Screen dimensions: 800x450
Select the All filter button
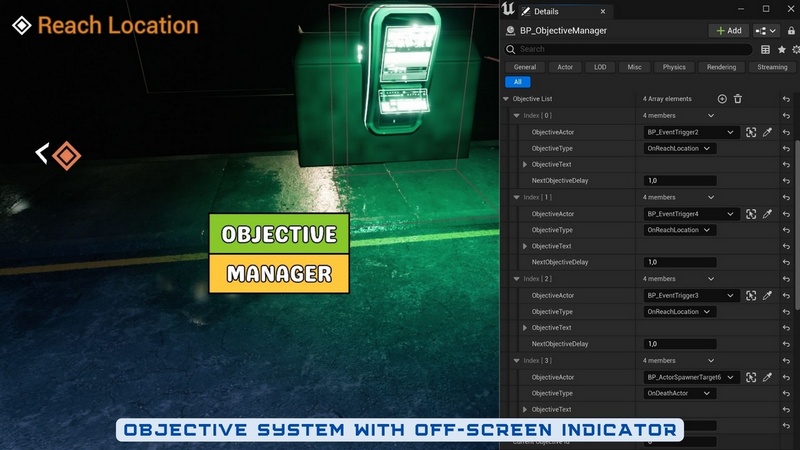(x=518, y=82)
